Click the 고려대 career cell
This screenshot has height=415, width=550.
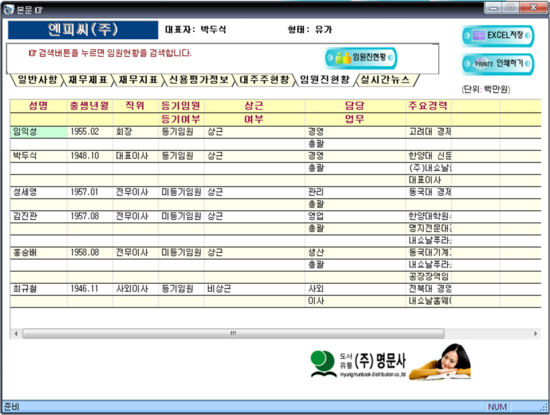click(428, 132)
